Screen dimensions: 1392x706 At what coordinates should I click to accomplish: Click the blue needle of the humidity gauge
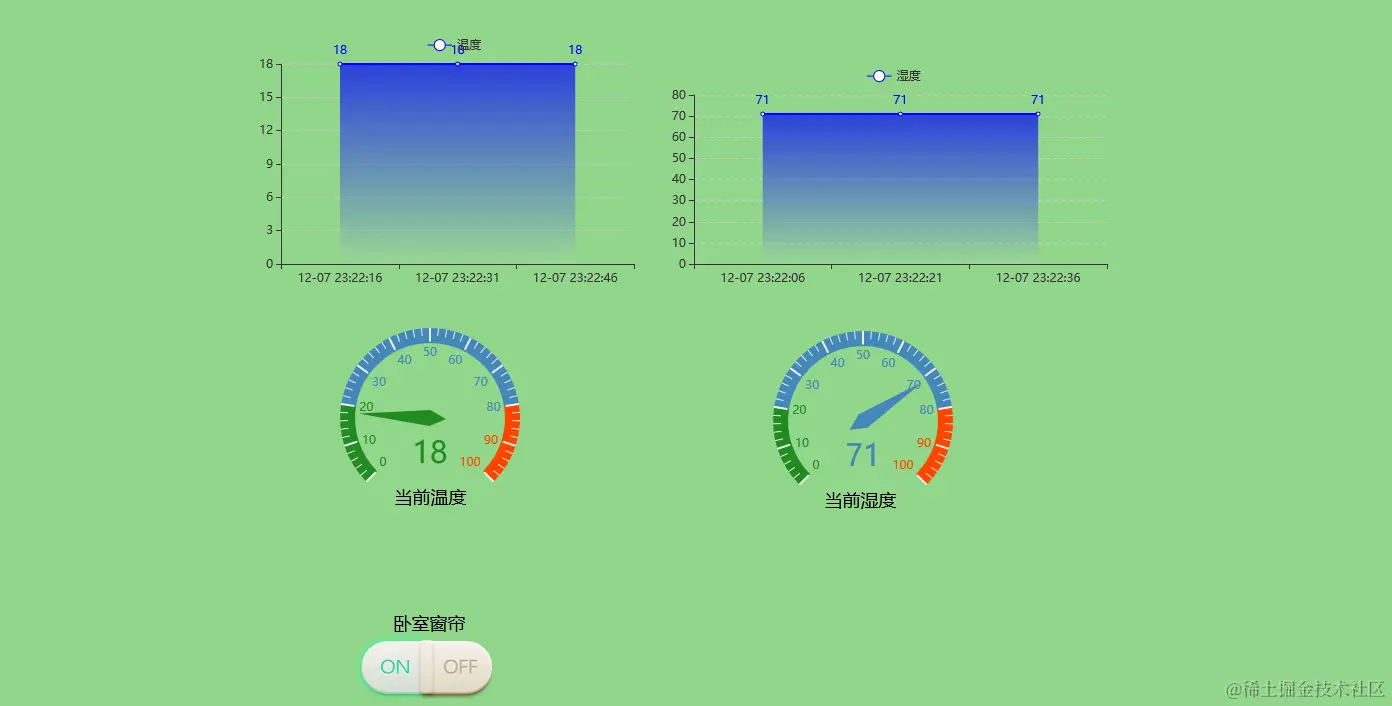884,408
